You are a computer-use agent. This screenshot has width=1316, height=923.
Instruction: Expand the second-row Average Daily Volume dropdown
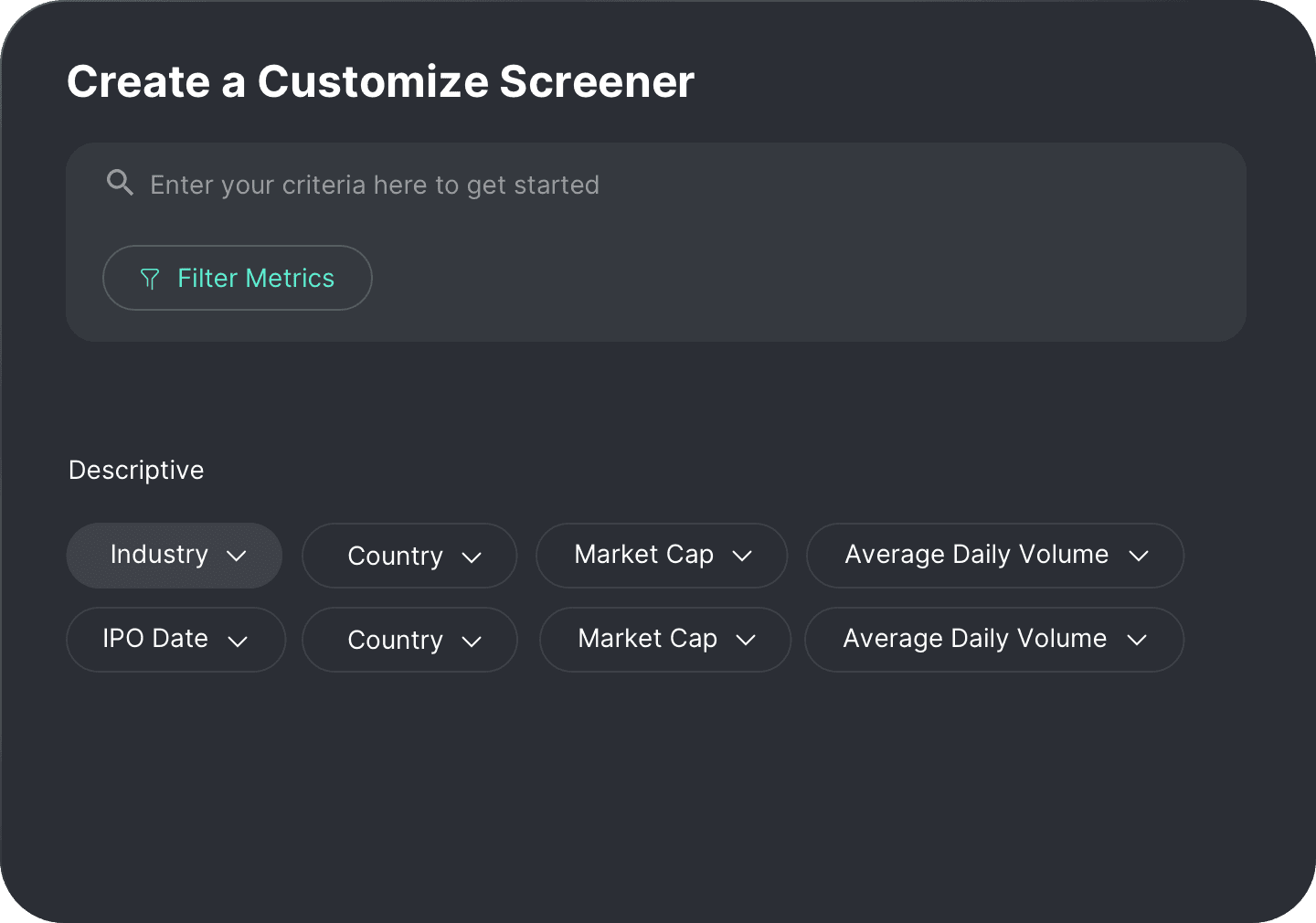click(993, 639)
